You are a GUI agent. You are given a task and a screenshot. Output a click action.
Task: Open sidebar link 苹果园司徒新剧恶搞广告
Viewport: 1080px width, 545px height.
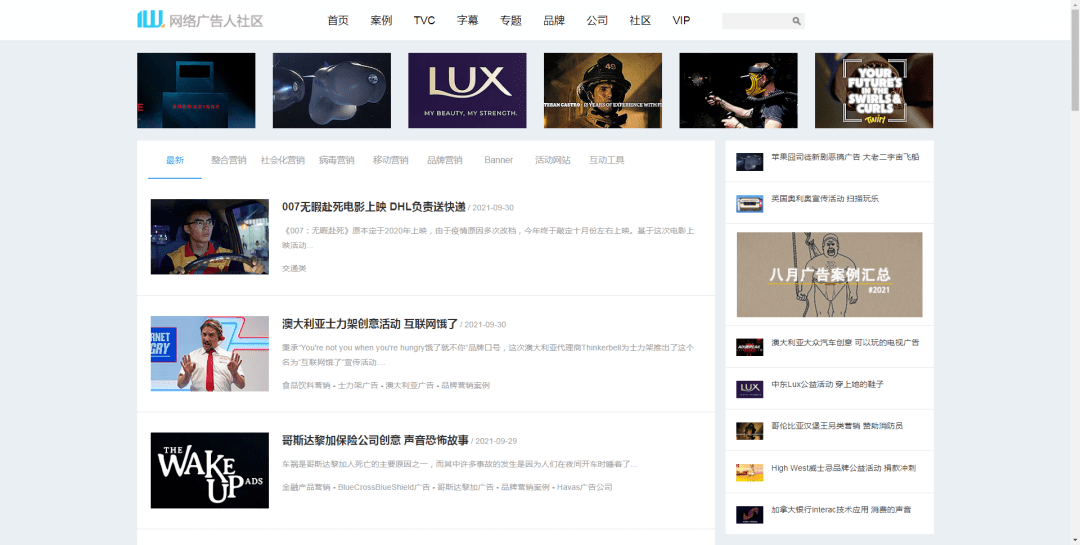[845, 157]
